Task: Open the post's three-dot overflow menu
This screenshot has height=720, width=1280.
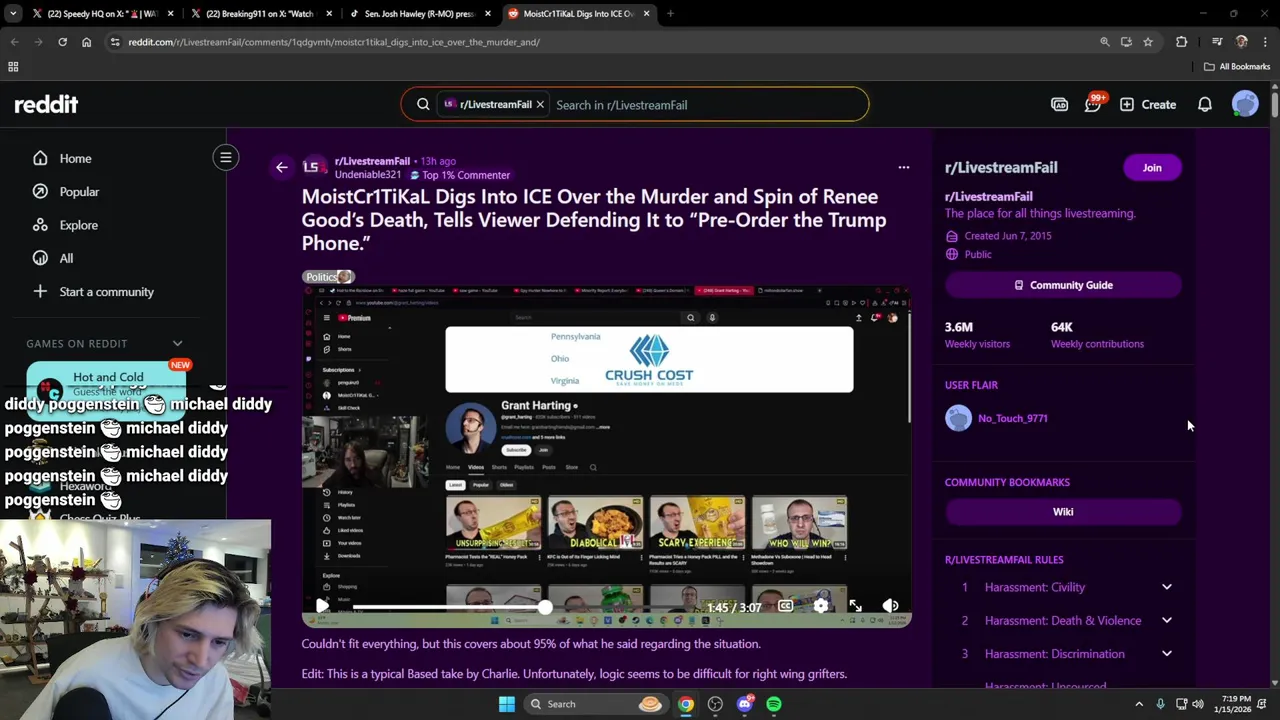Action: pos(904,167)
